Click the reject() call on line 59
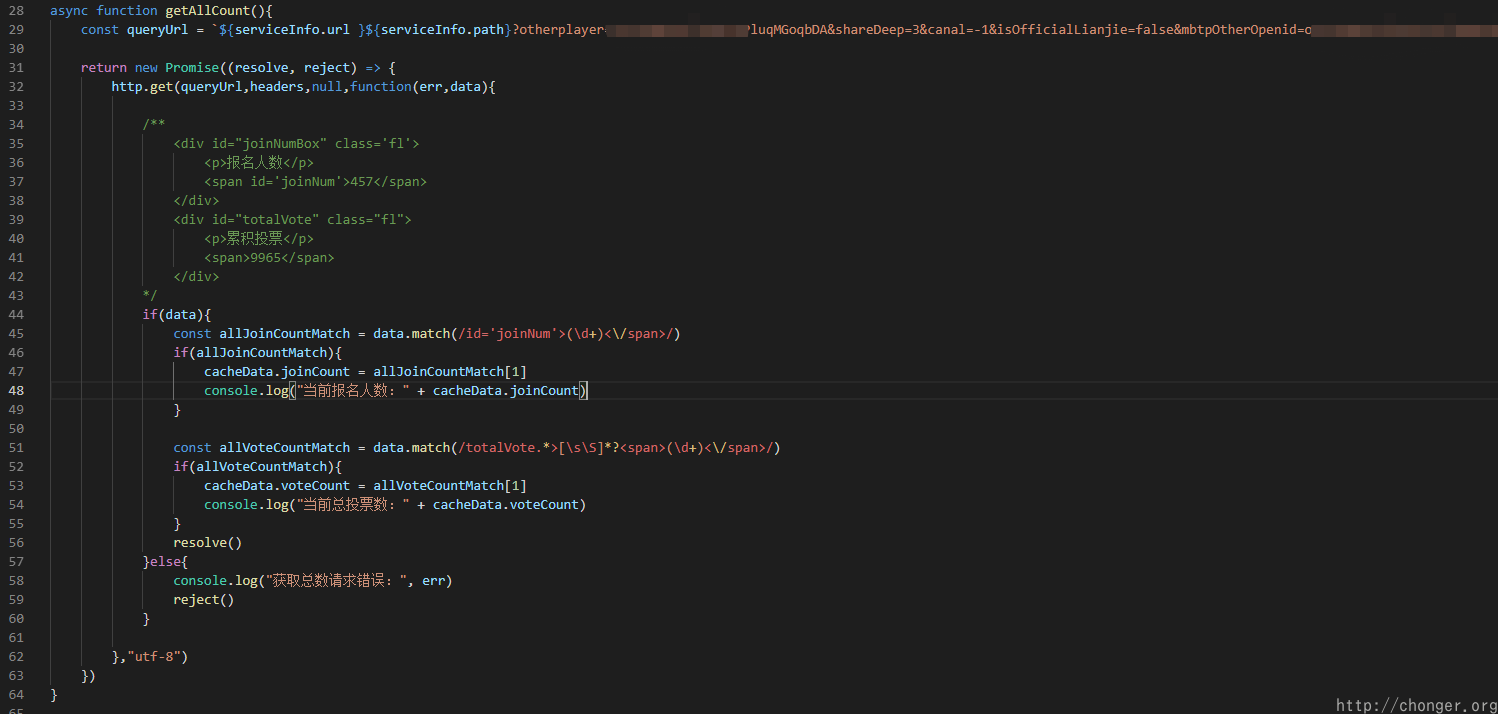Screen dimensions: 1498x714 click(x=203, y=599)
